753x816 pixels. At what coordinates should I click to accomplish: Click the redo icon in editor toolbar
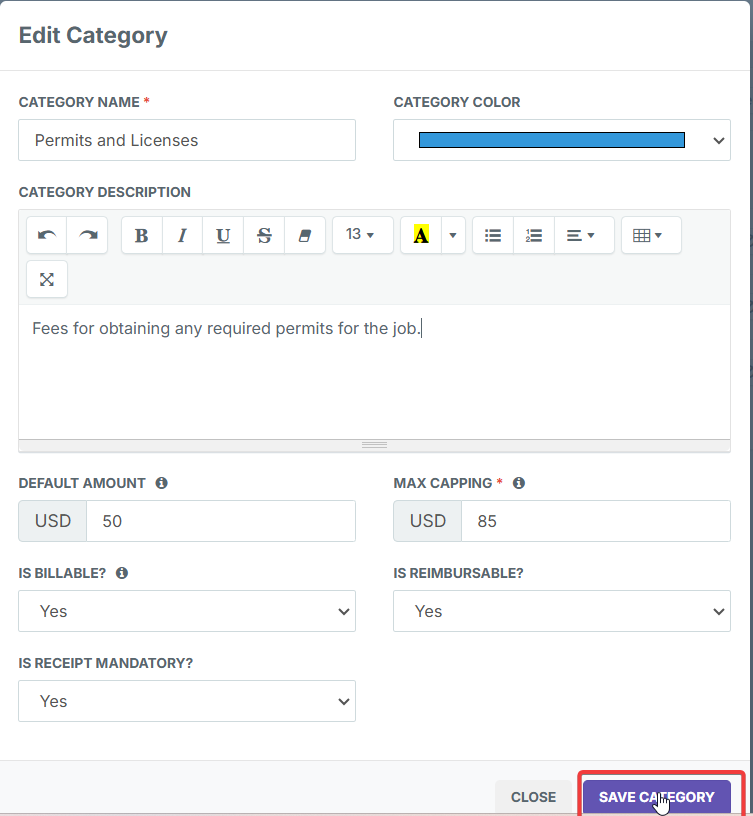tap(88, 235)
